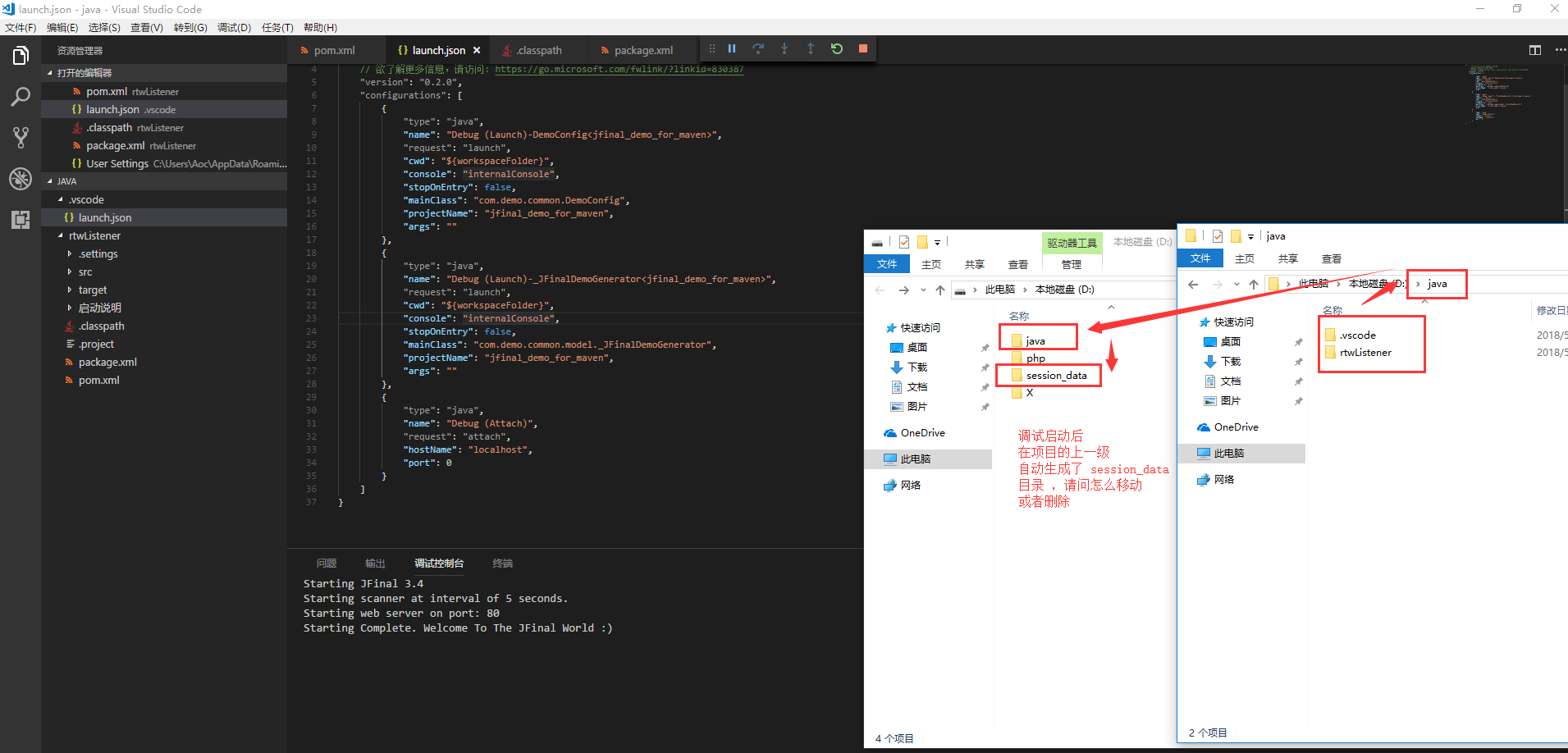This screenshot has width=1568, height=753.
Task: Sort by 名称 column header in D: drive window
Action: (x=1019, y=316)
